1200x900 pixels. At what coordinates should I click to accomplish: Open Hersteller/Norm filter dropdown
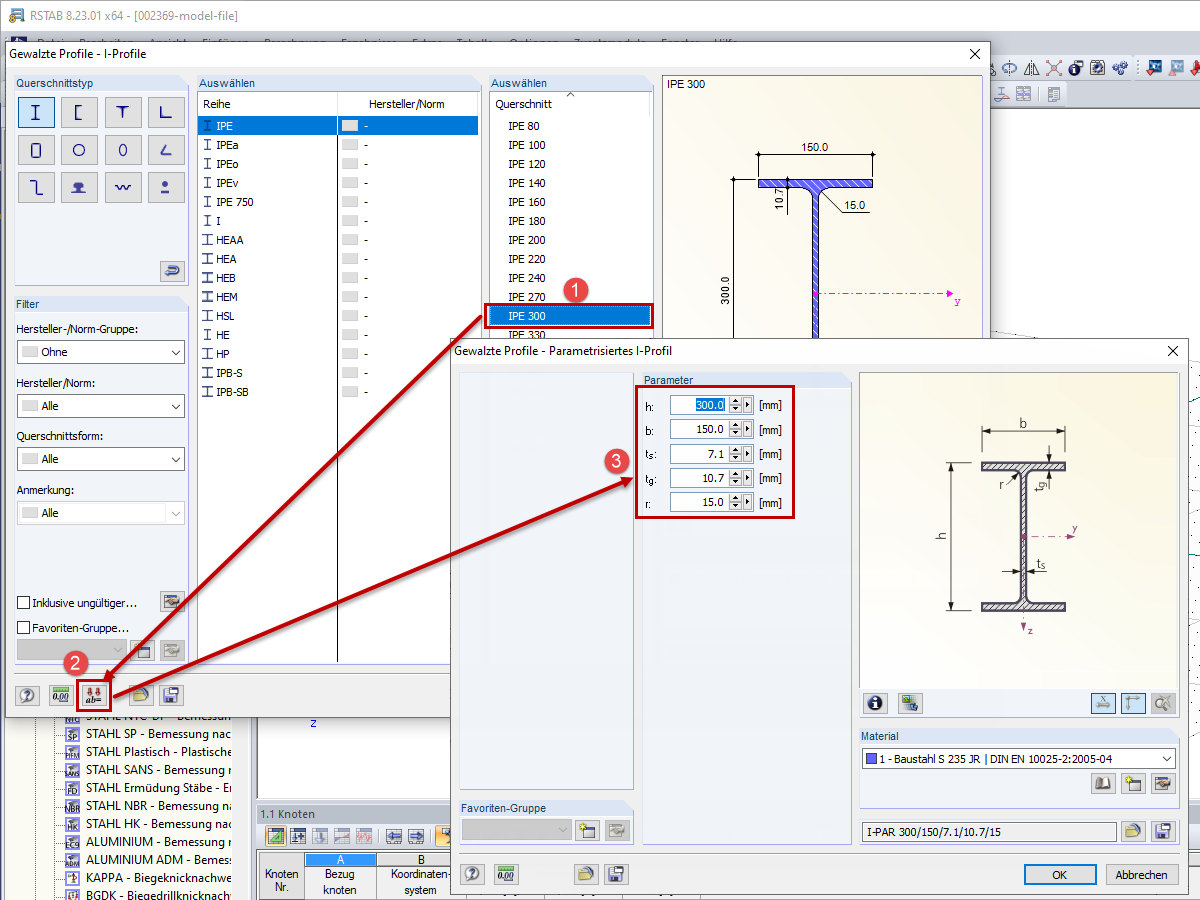100,407
